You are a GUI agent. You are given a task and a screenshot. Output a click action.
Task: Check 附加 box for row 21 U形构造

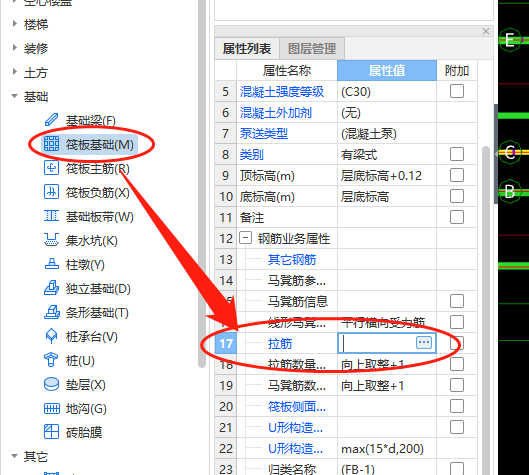tap(457, 427)
